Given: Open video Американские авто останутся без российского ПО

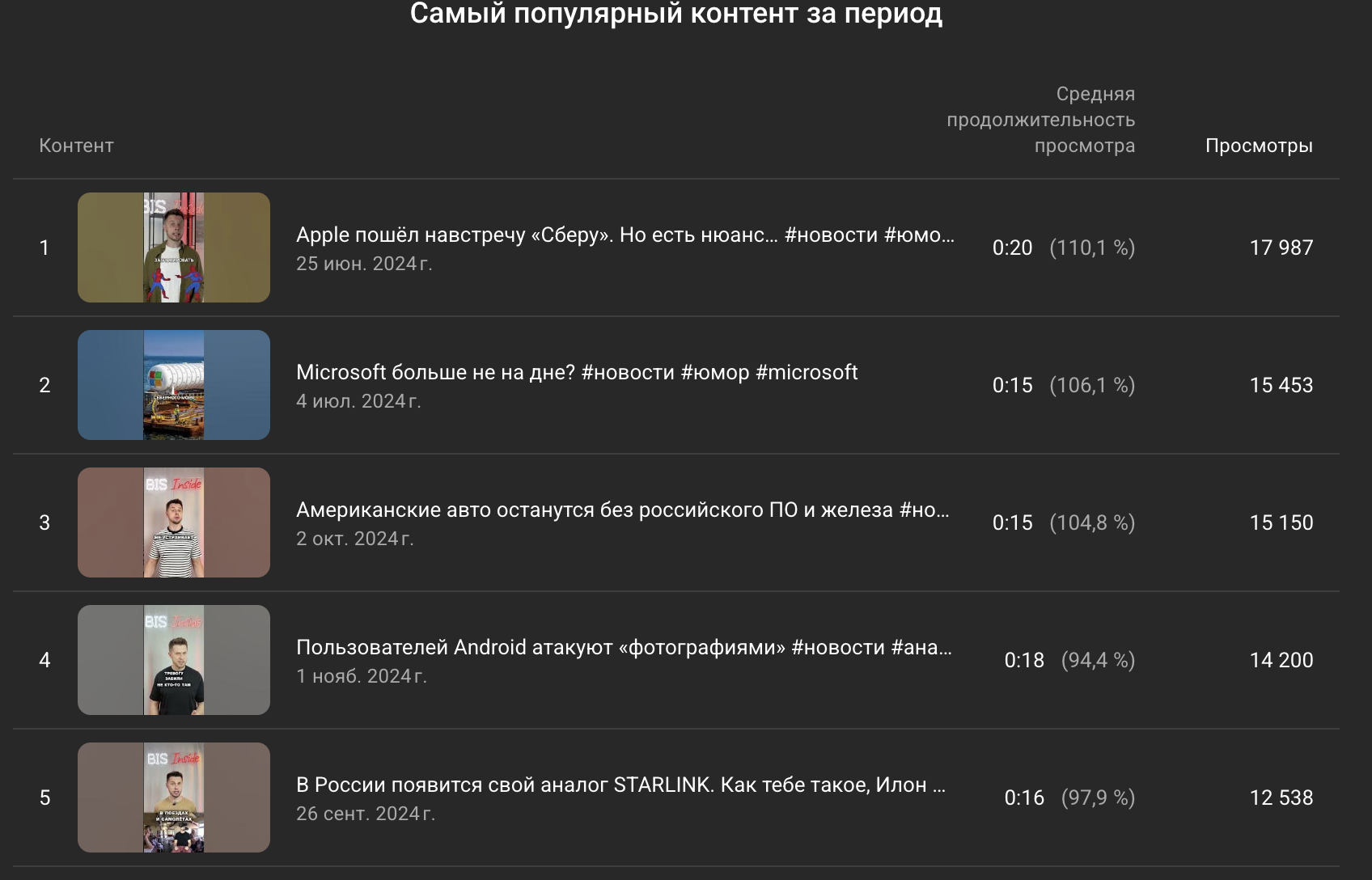Looking at the screenshot, I should [x=623, y=510].
